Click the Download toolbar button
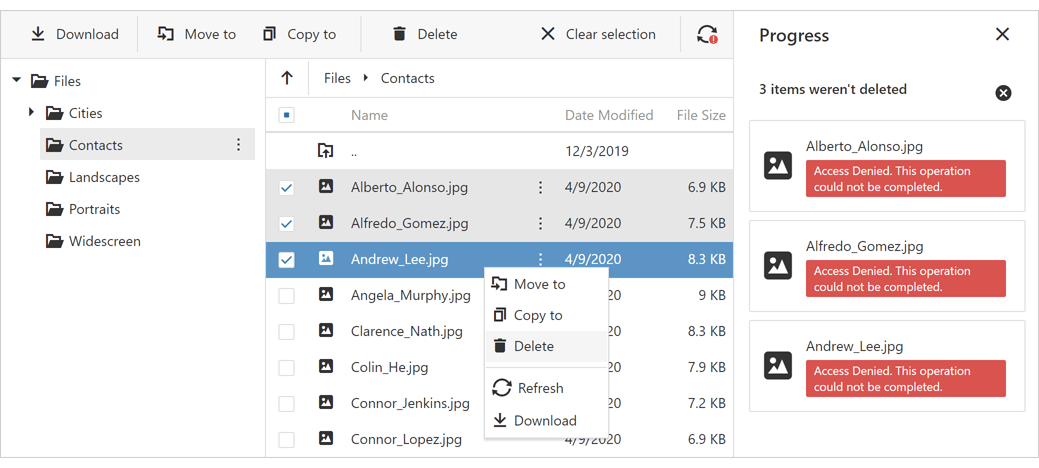The width and height of the screenshot is (1039, 468). tap(74, 34)
